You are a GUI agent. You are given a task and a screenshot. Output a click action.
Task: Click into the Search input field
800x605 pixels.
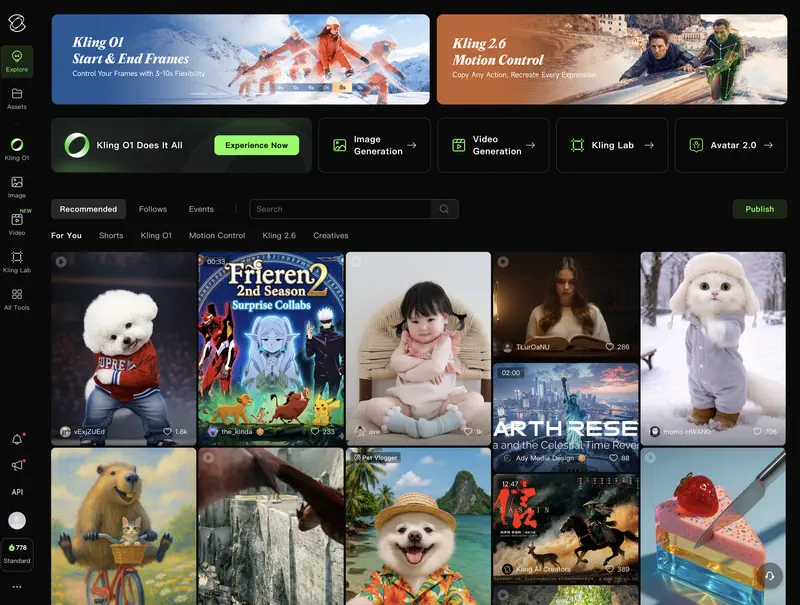(340, 209)
